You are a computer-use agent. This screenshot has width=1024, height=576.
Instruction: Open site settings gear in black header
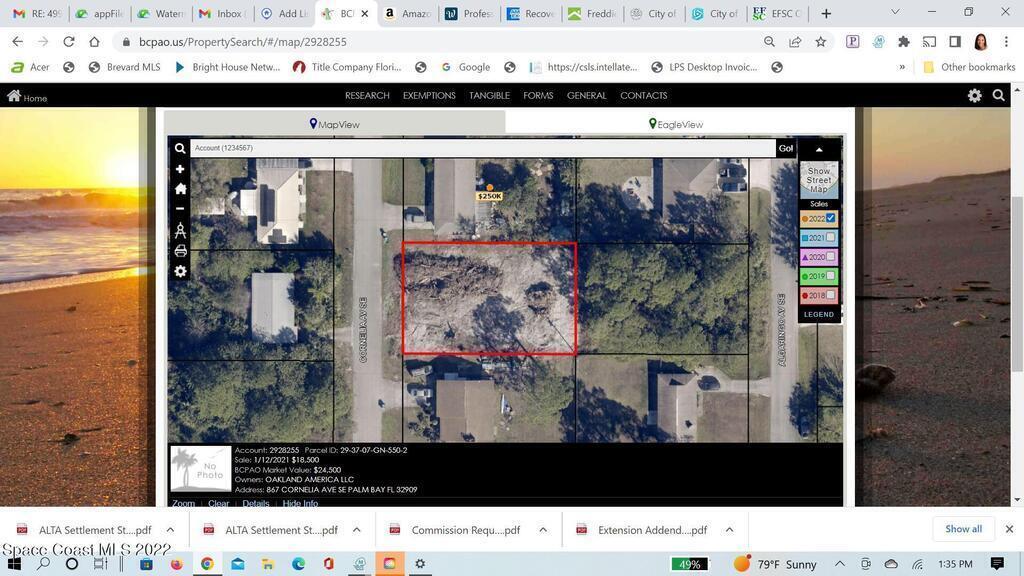tap(974, 96)
